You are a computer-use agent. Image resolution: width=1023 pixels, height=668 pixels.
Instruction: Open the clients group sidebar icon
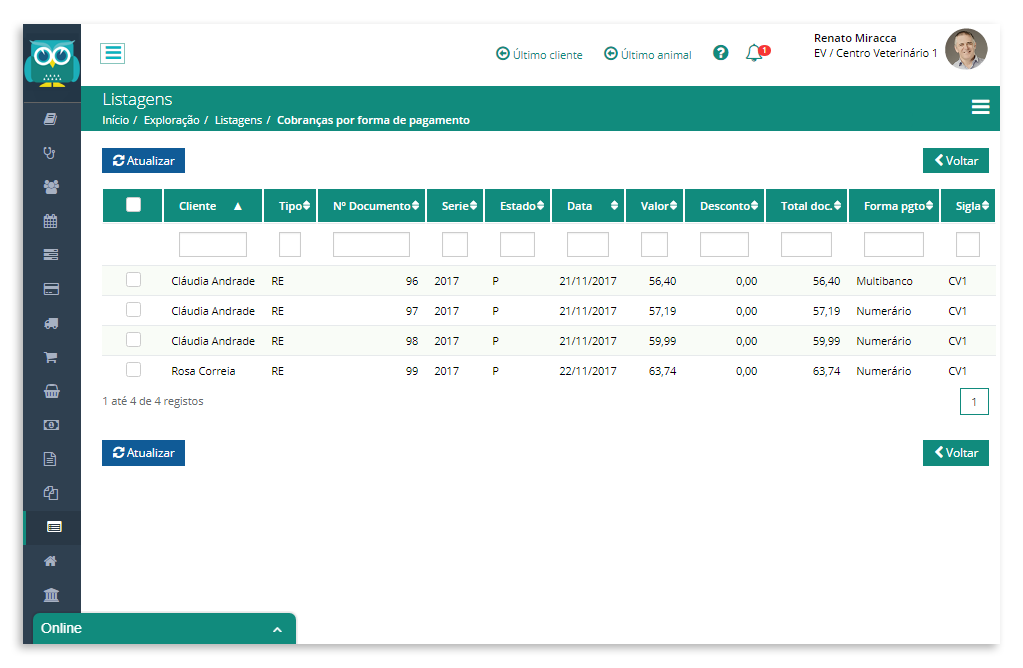pos(50,187)
